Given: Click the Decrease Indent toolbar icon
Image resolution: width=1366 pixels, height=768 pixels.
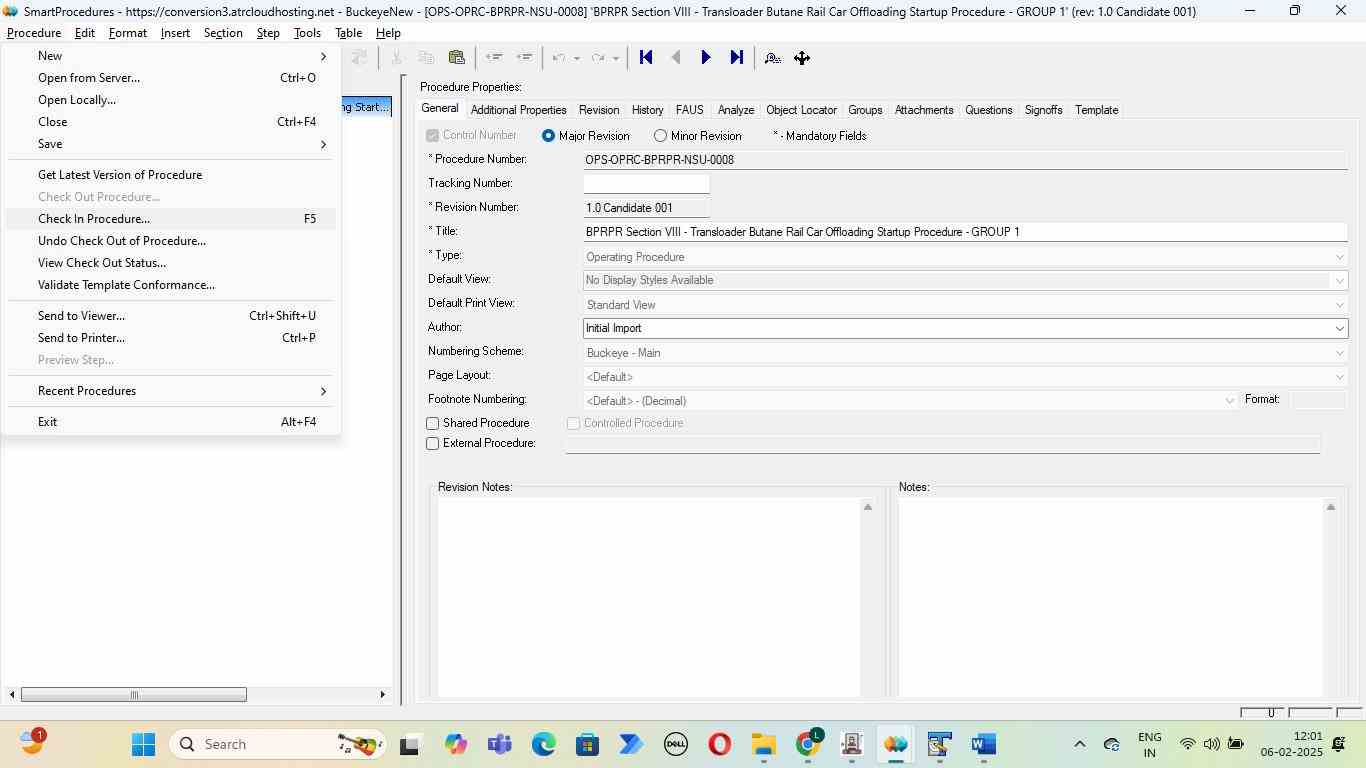Looking at the screenshot, I should pos(494,58).
